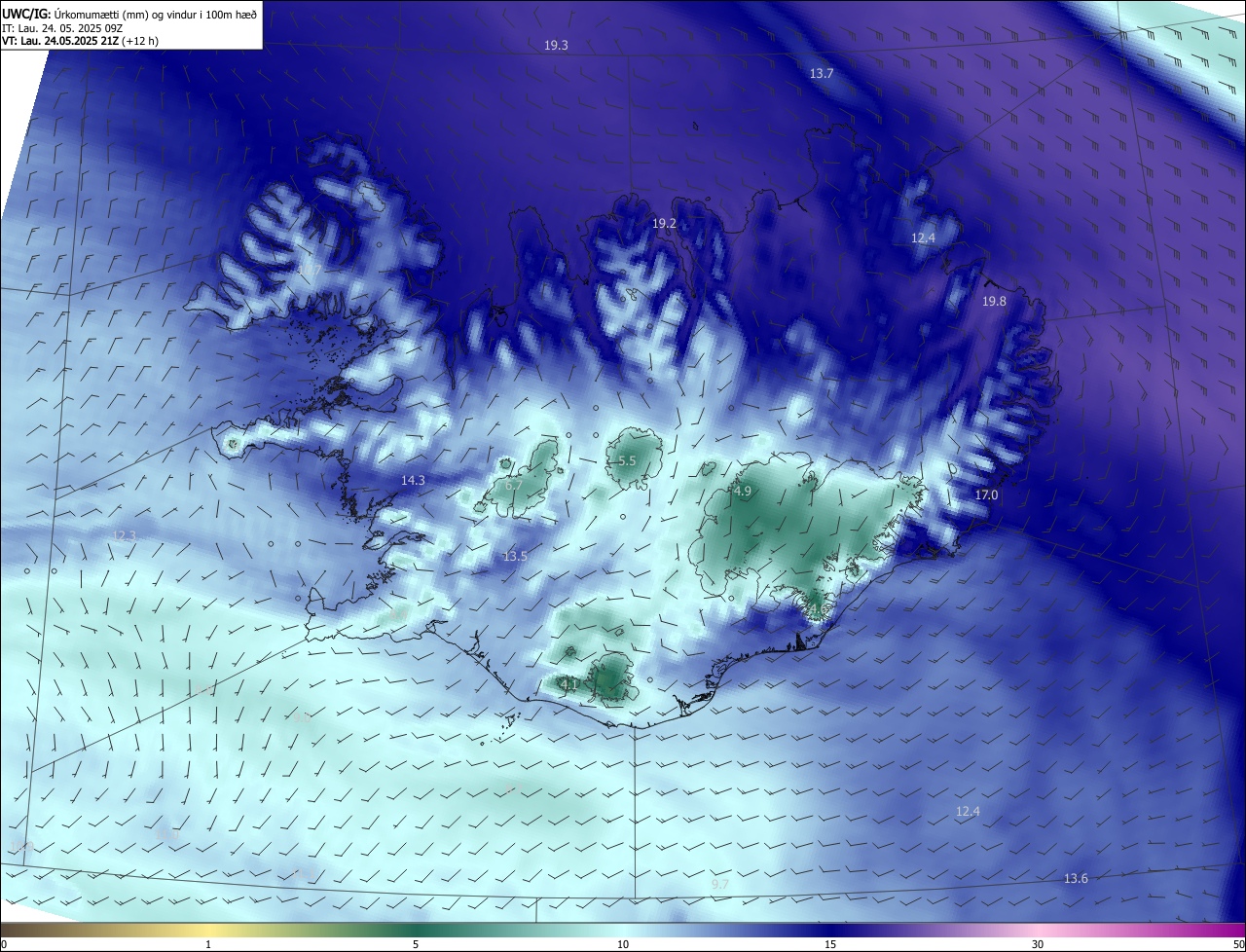Select the 30 tick on the color scale

pos(1038,944)
